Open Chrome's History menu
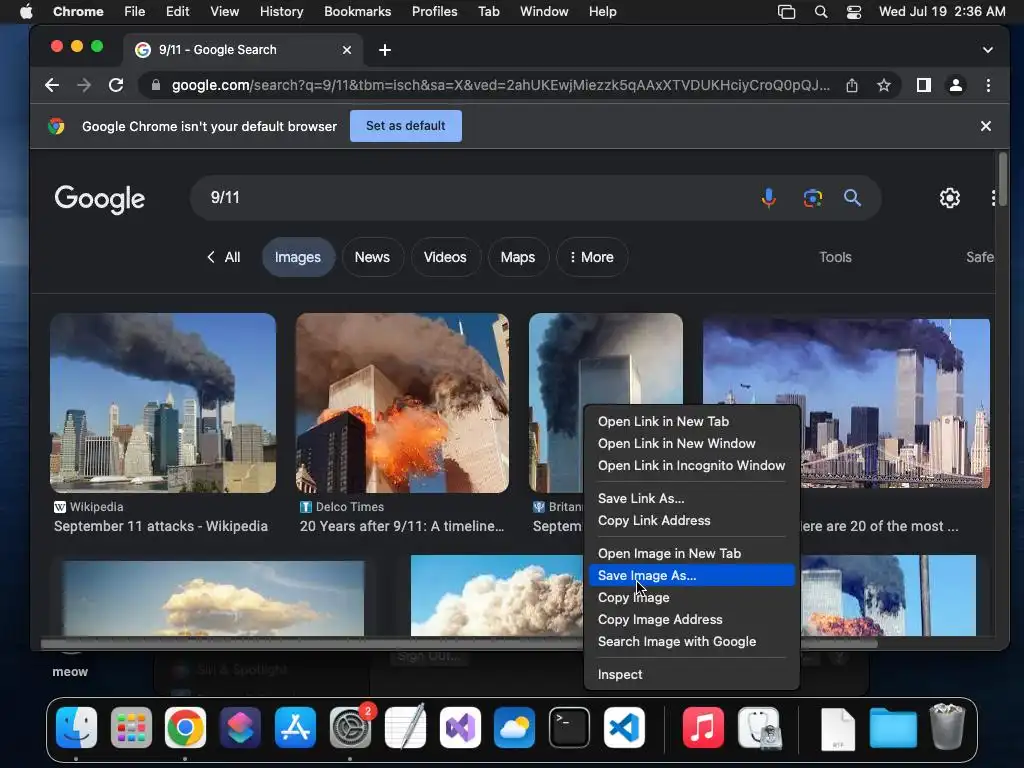 281,11
